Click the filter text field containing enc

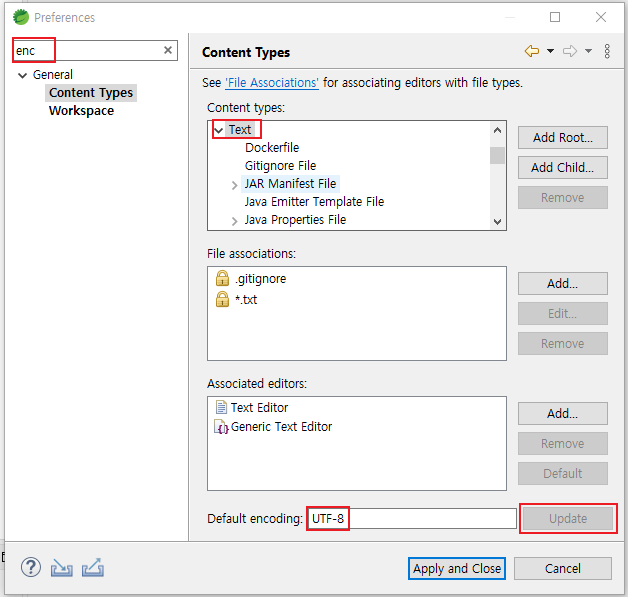(x=95, y=50)
